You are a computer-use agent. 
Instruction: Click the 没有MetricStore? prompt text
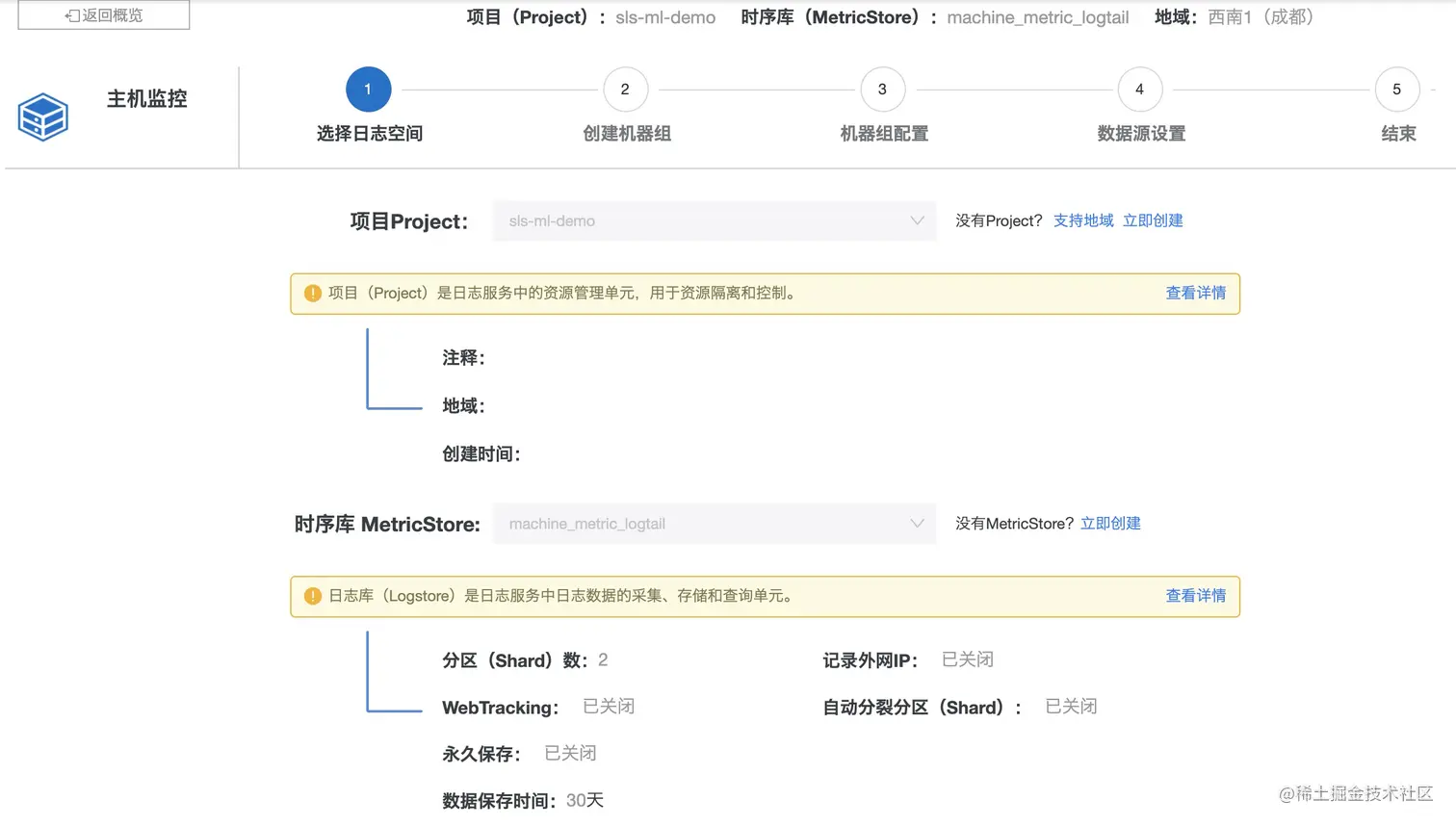(x=1014, y=524)
